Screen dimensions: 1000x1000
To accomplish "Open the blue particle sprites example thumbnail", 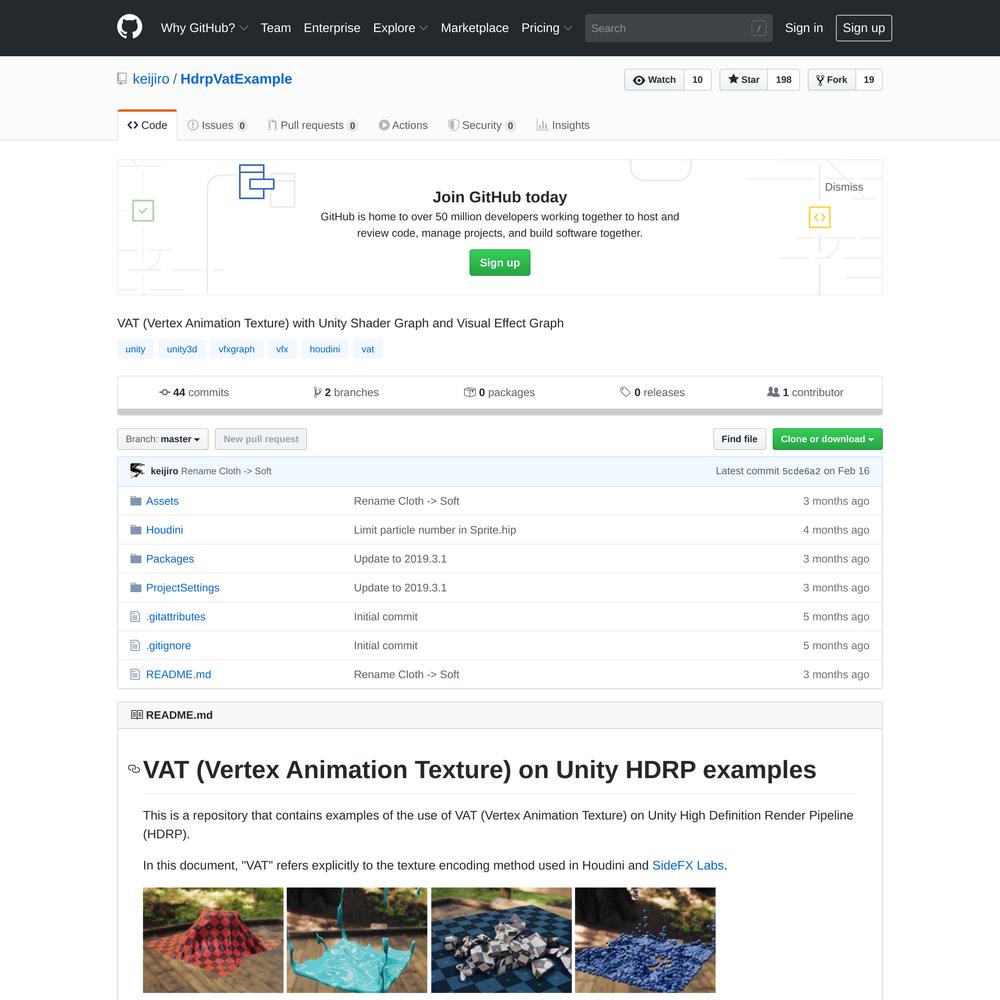I will click(x=645, y=940).
